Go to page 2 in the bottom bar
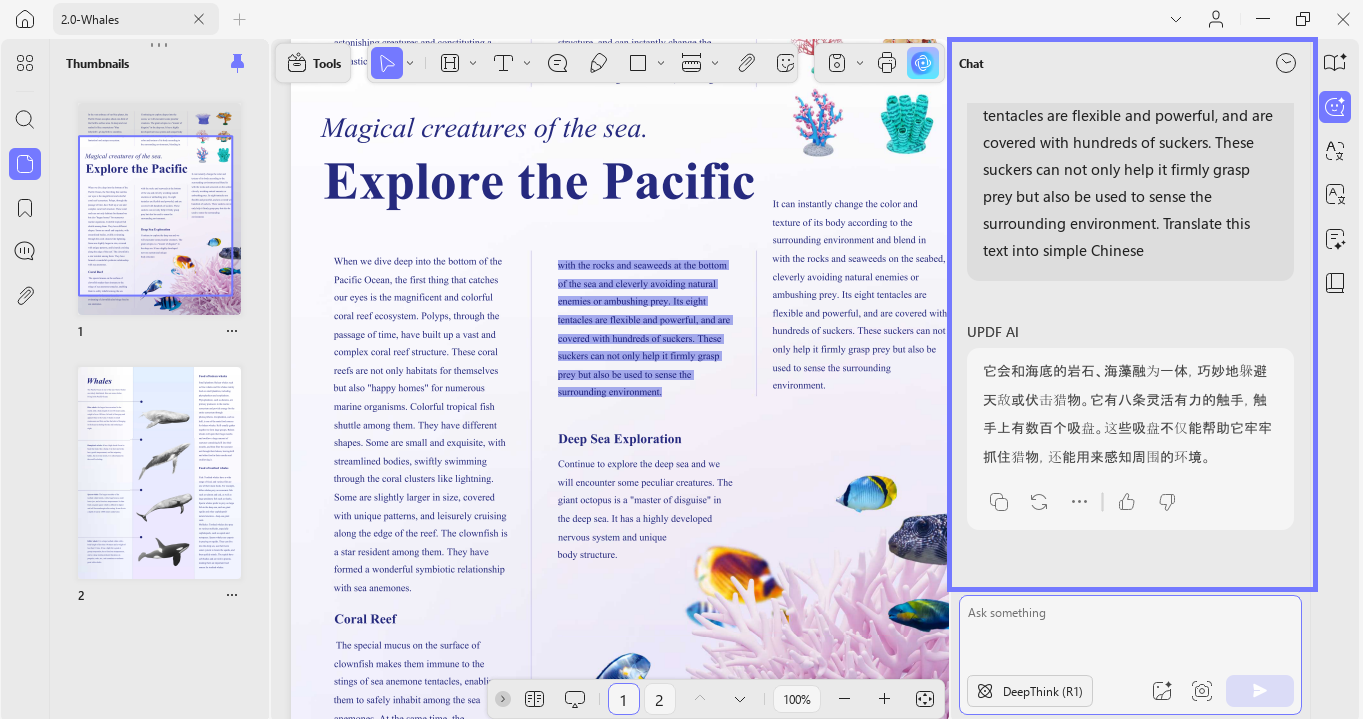The image size is (1363, 719). point(659,699)
